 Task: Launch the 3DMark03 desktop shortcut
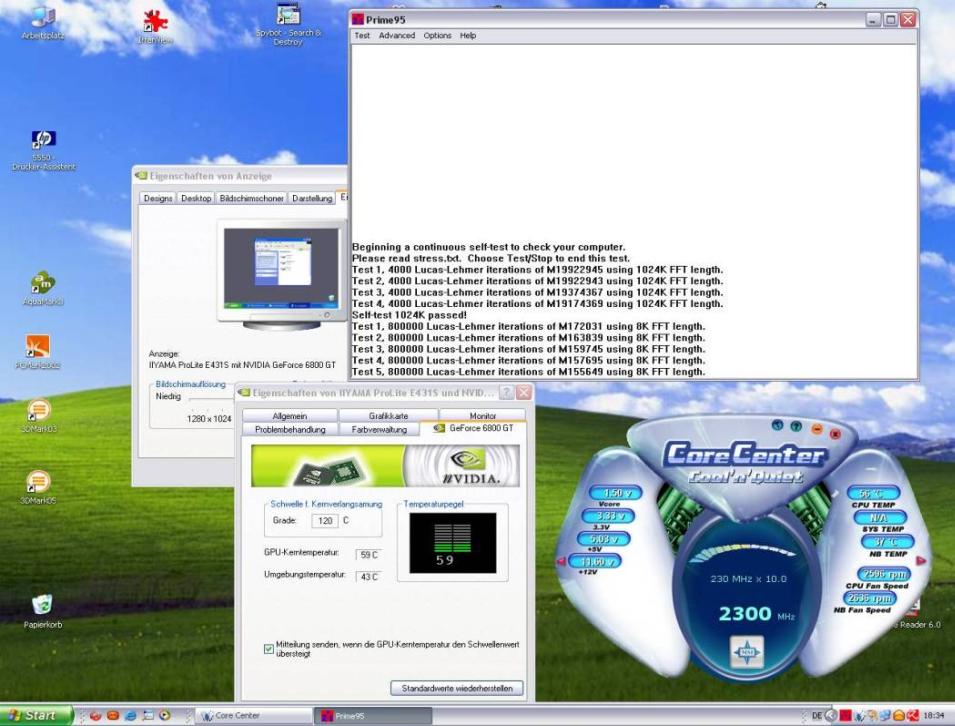(x=38, y=416)
